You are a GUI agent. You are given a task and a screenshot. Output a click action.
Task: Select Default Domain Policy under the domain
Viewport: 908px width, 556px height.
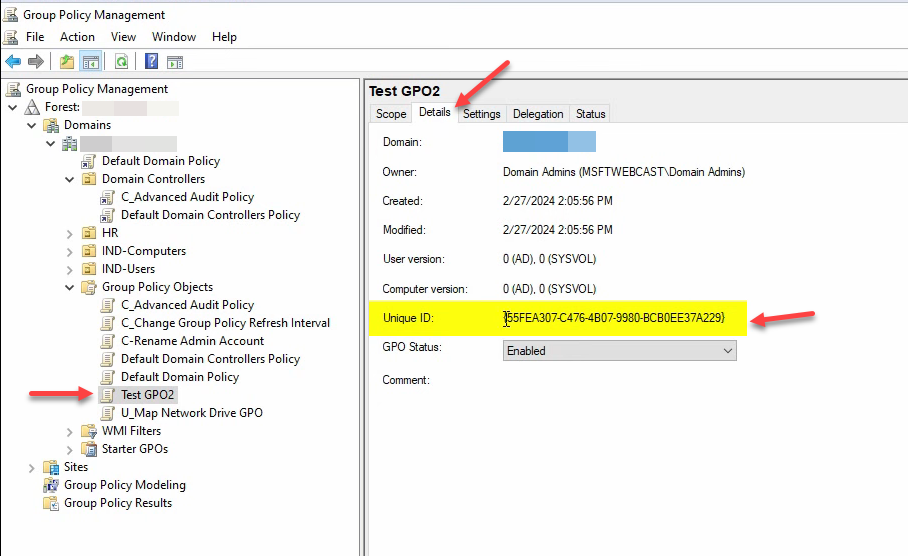161,161
